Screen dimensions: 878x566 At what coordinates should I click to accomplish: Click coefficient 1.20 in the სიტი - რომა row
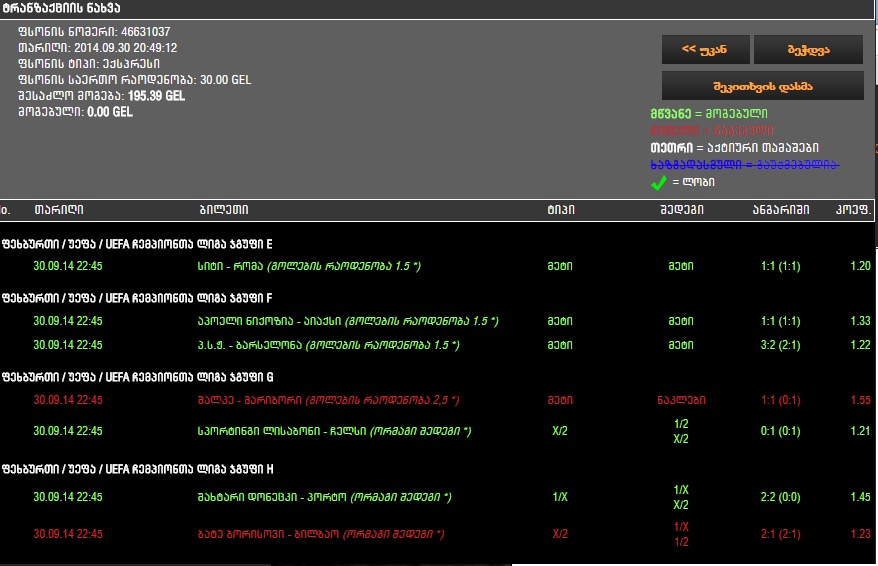click(x=861, y=266)
